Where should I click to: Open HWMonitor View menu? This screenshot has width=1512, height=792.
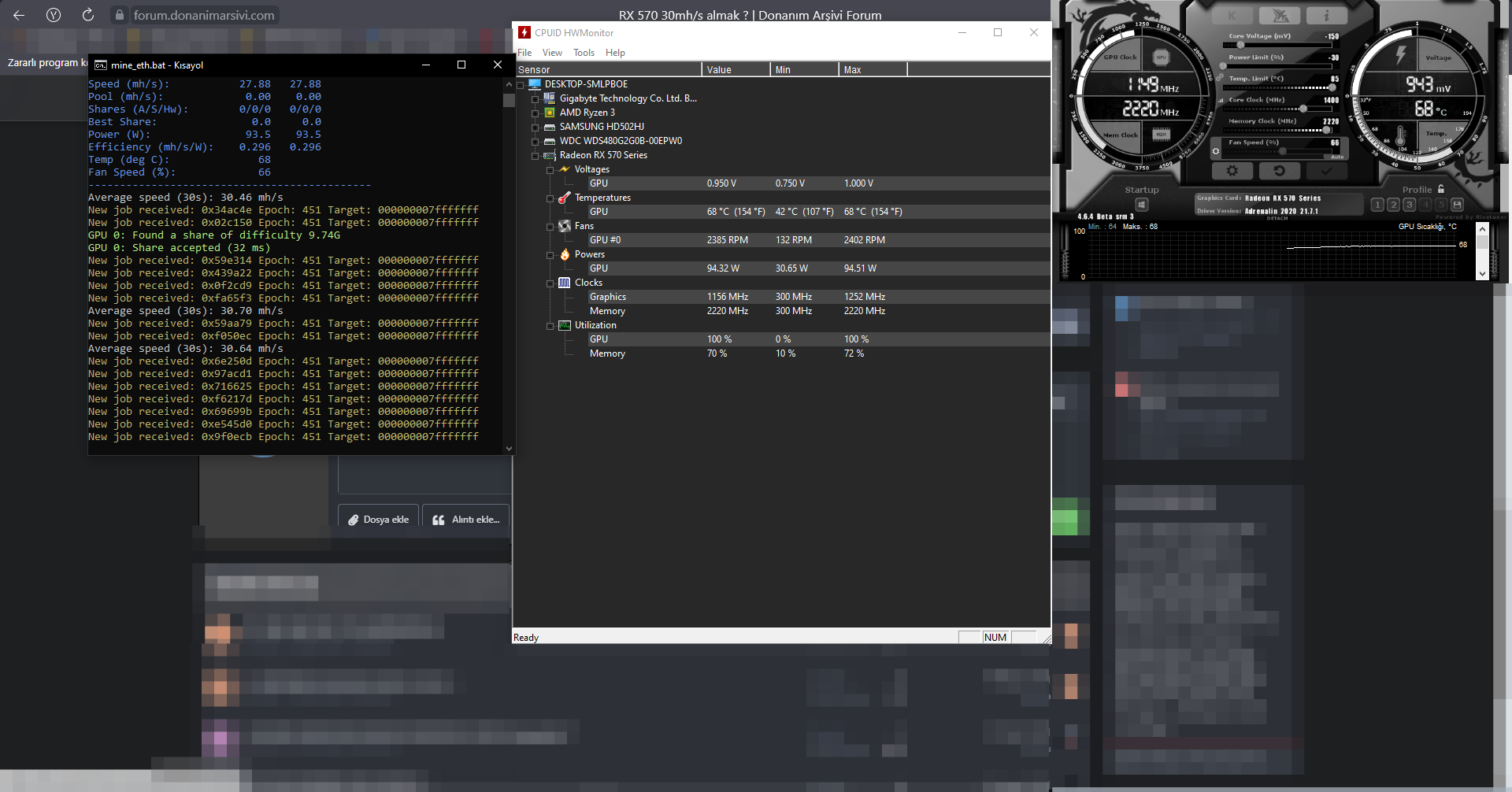point(552,53)
